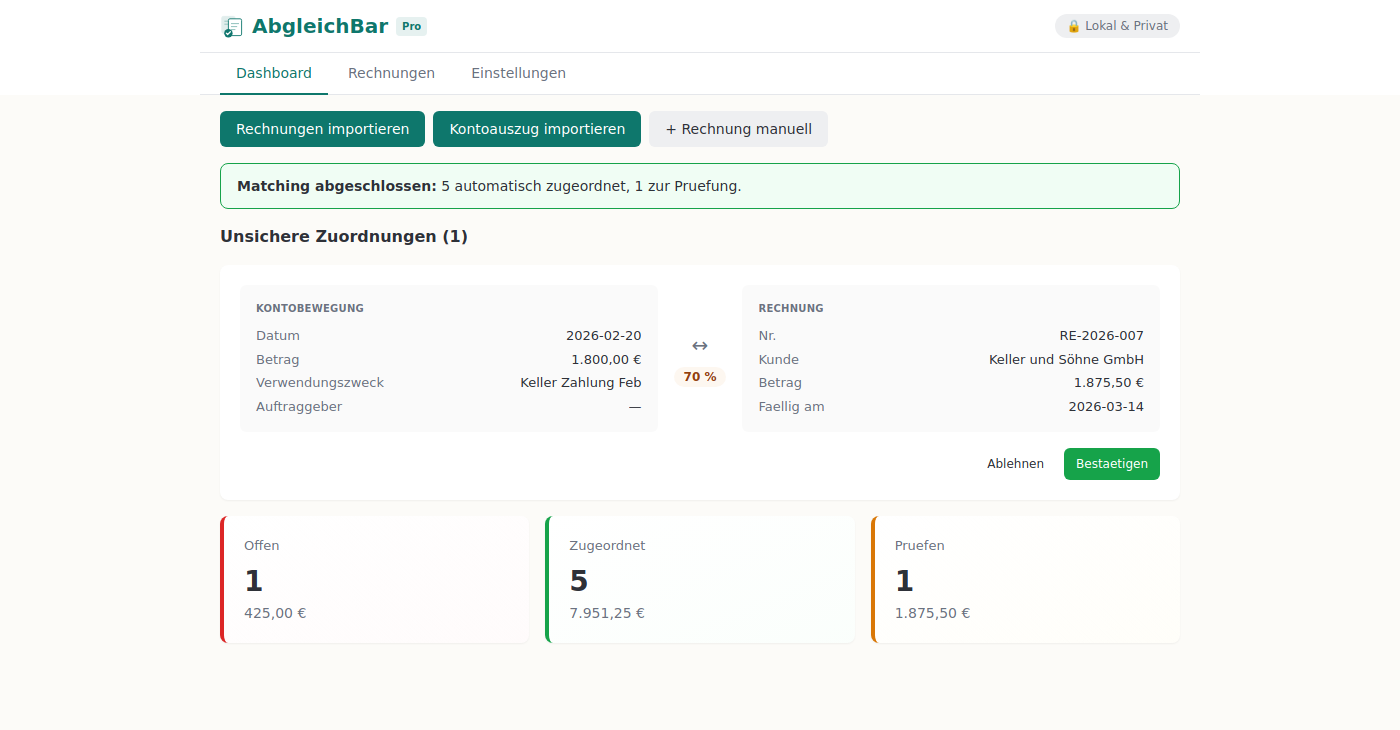Open the Zugeordnet summary card
Viewport: 1400px width, 730px height.
700,578
